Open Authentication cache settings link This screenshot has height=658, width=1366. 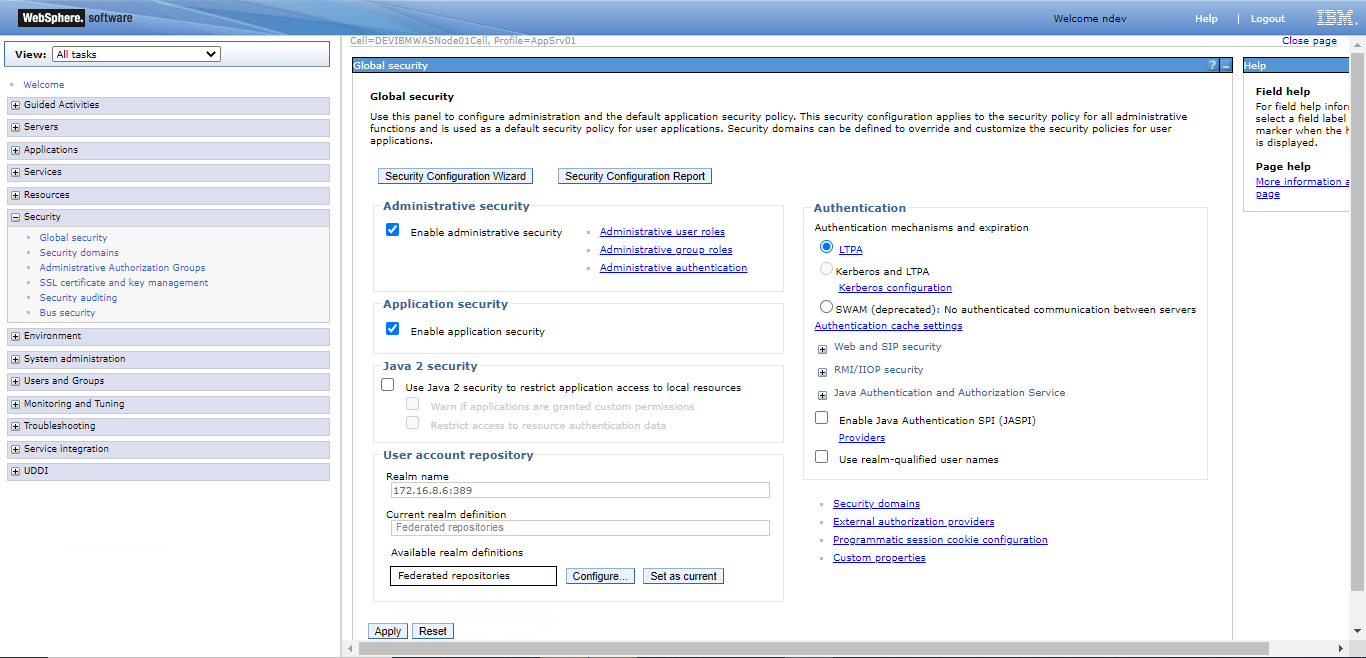pos(888,326)
